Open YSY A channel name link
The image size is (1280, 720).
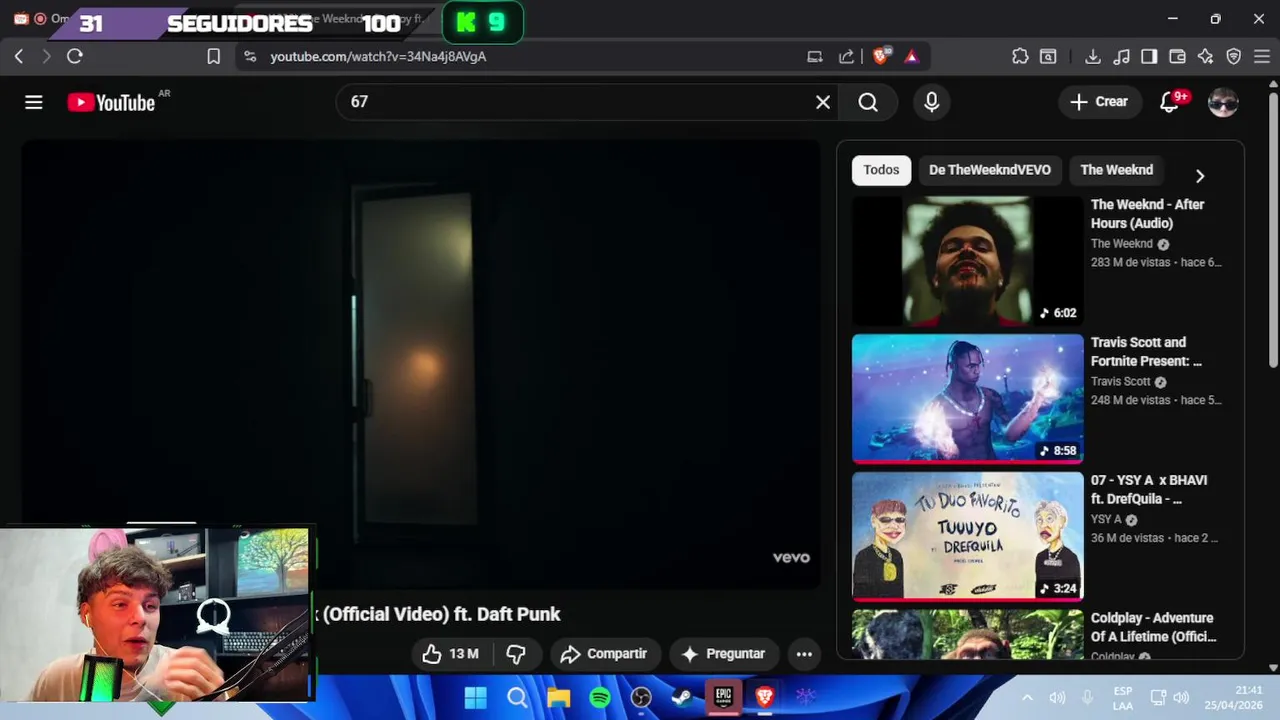1106,520
